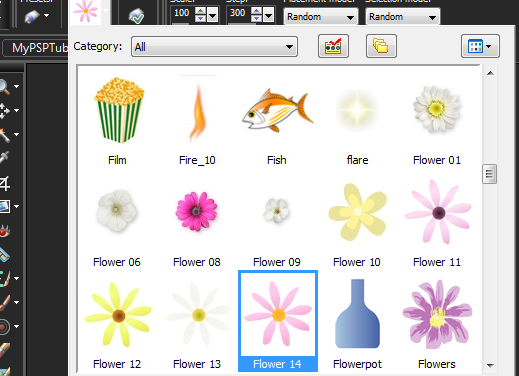Open the Scale slider dropdown arrow
This screenshot has height=376, width=519.
click(x=213, y=15)
